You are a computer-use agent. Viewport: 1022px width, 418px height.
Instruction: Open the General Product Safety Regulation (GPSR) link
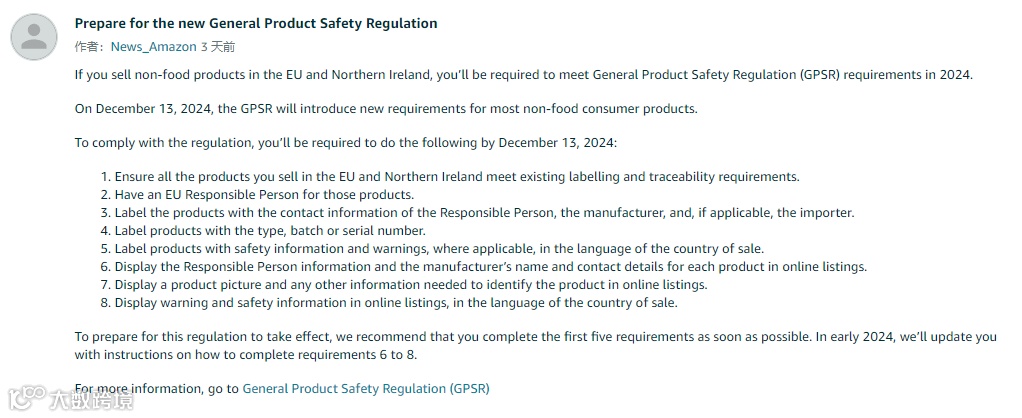pyautogui.click(x=365, y=388)
